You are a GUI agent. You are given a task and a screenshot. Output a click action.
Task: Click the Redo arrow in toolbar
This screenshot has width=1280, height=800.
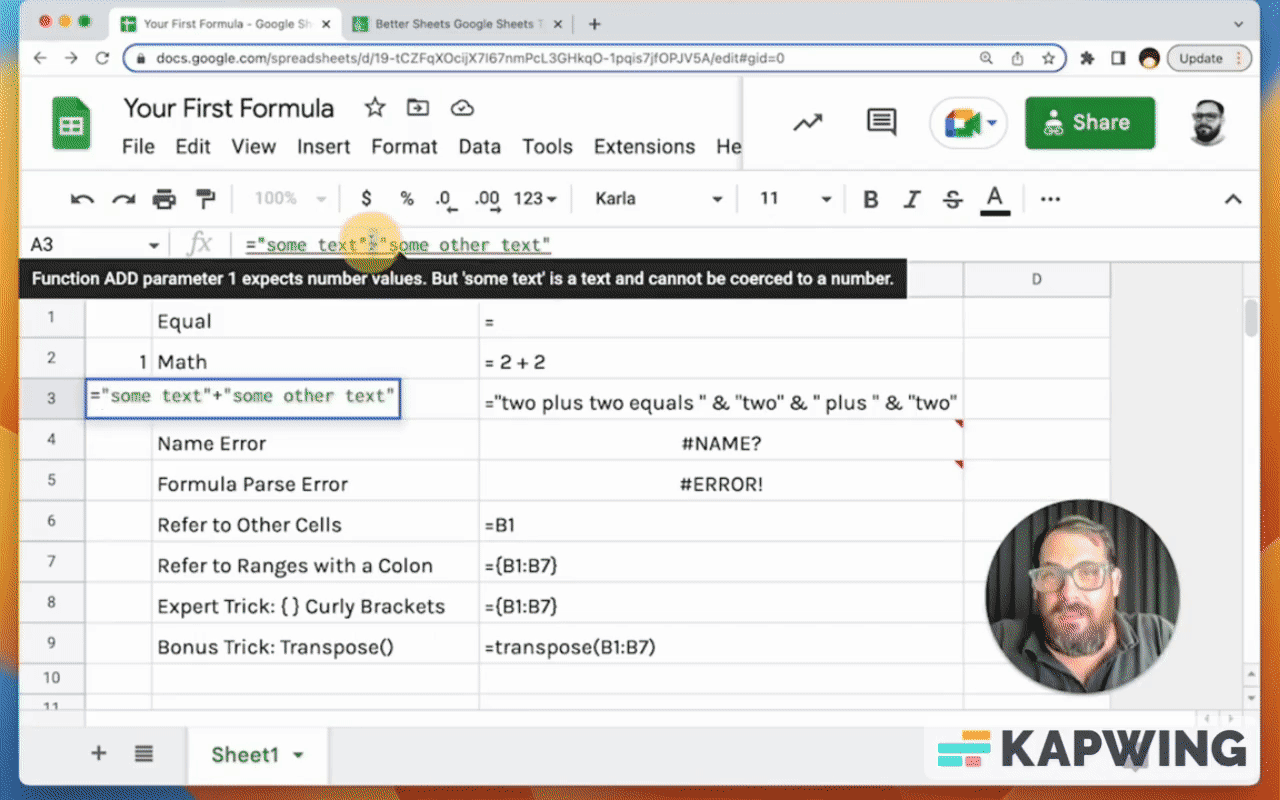coord(123,199)
